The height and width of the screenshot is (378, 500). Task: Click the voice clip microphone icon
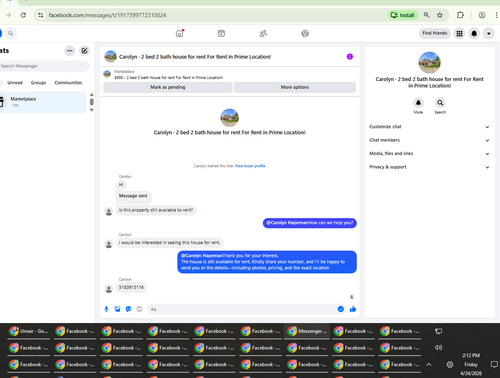pos(106,309)
